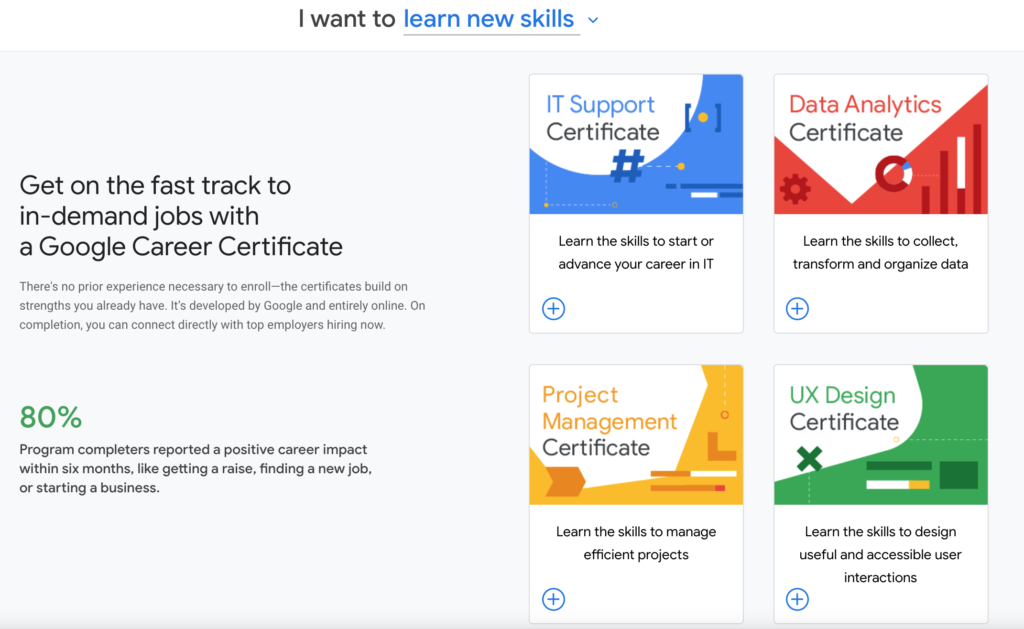Expand the Project Management Certificate plus icon
The image size is (1024, 629).
click(553, 599)
